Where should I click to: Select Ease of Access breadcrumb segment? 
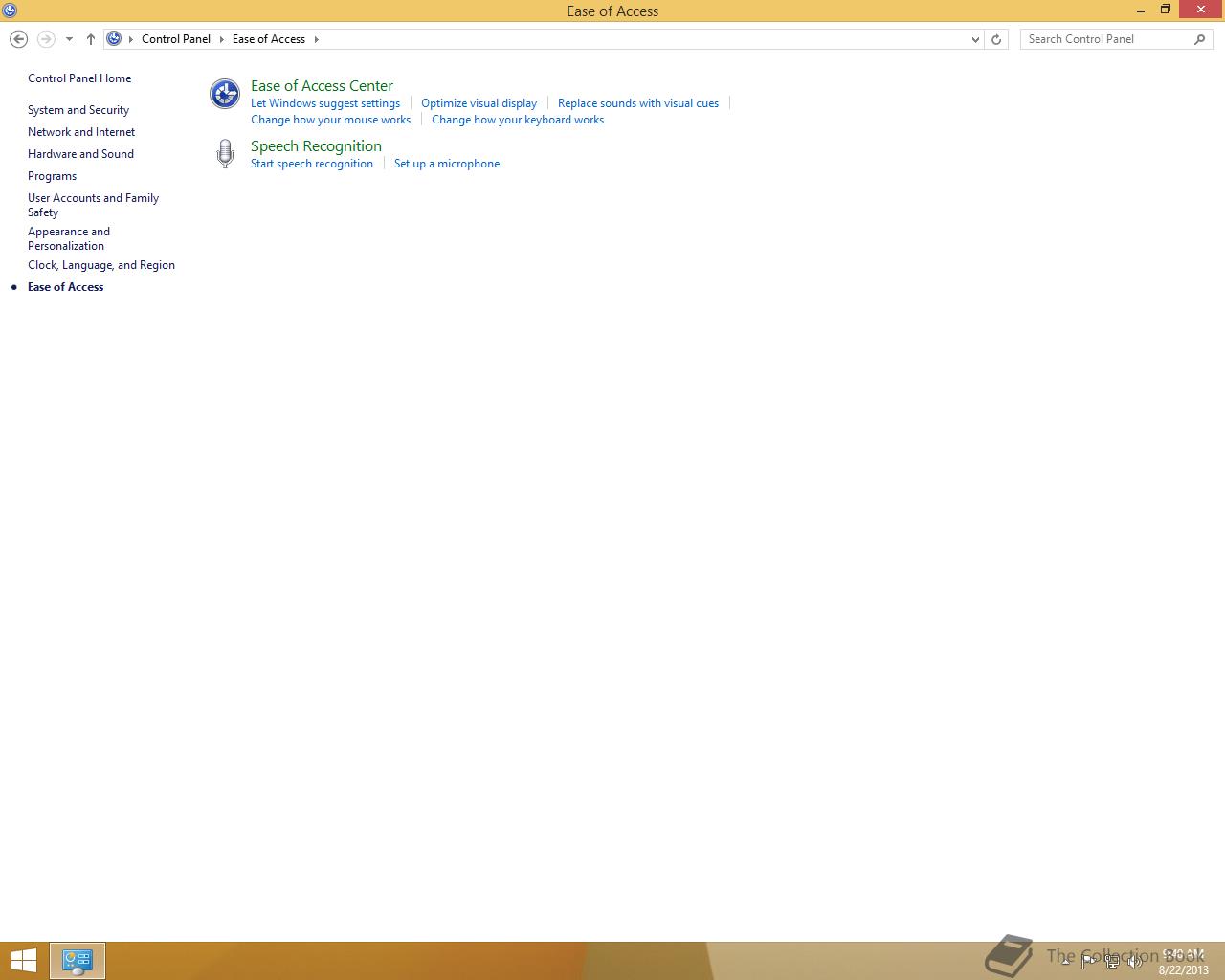point(269,39)
